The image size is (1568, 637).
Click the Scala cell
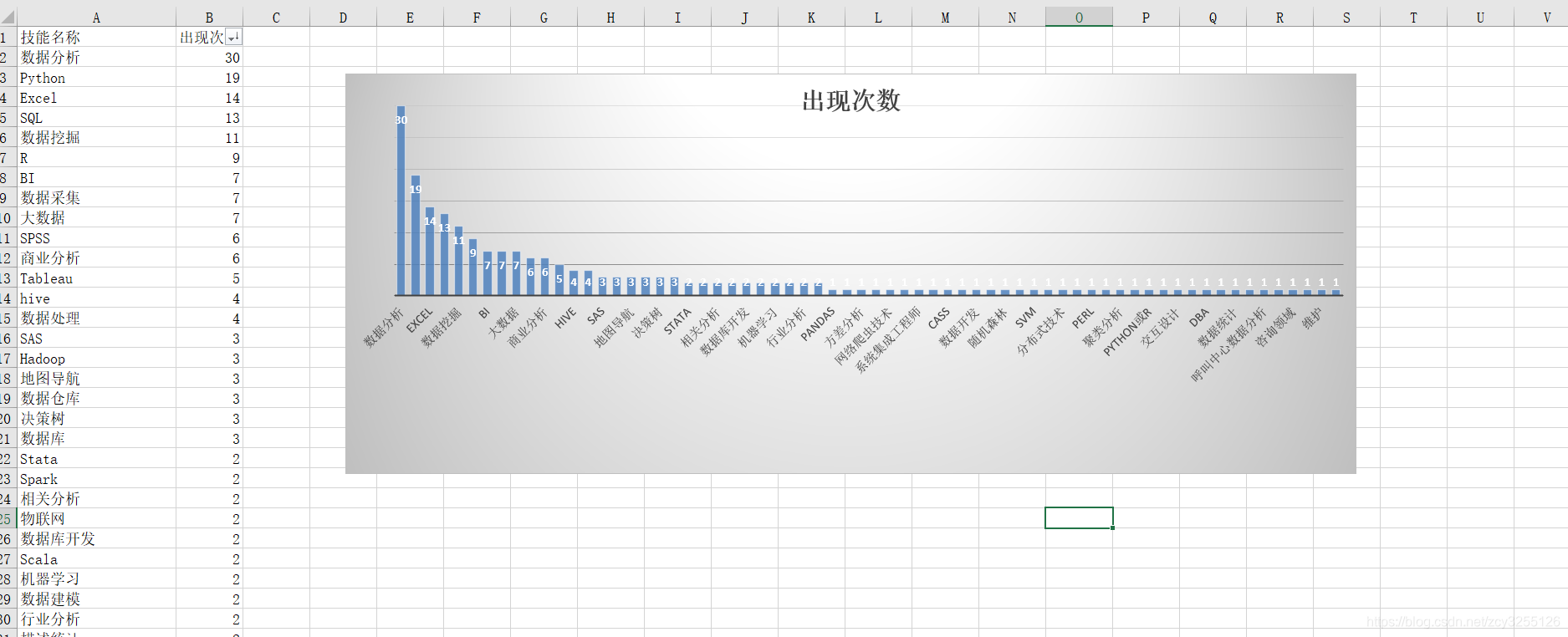click(x=96, y=559)
